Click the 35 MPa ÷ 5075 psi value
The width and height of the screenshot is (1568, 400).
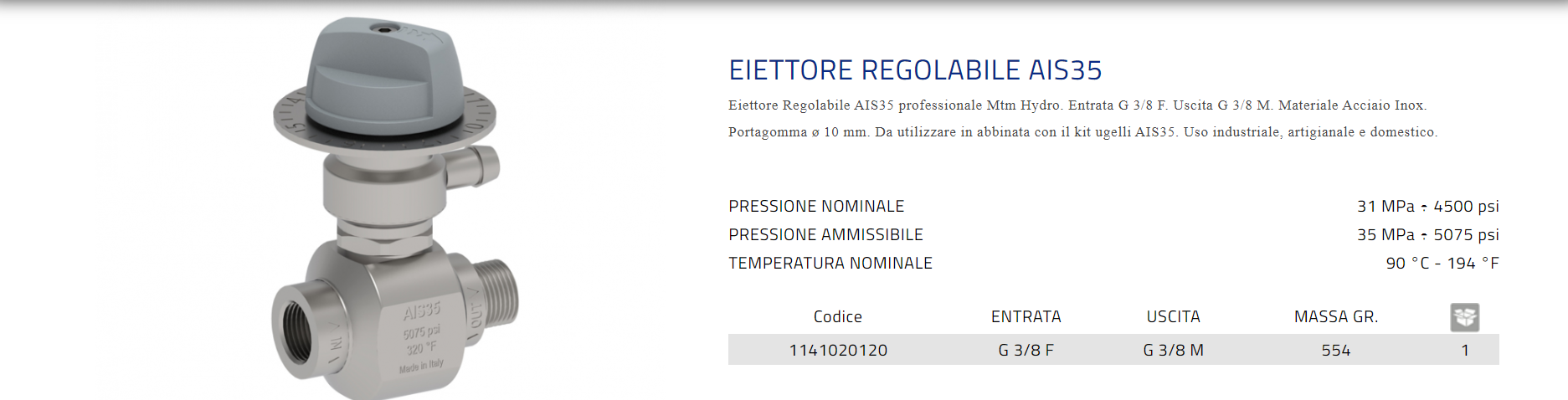point(1427,235)
